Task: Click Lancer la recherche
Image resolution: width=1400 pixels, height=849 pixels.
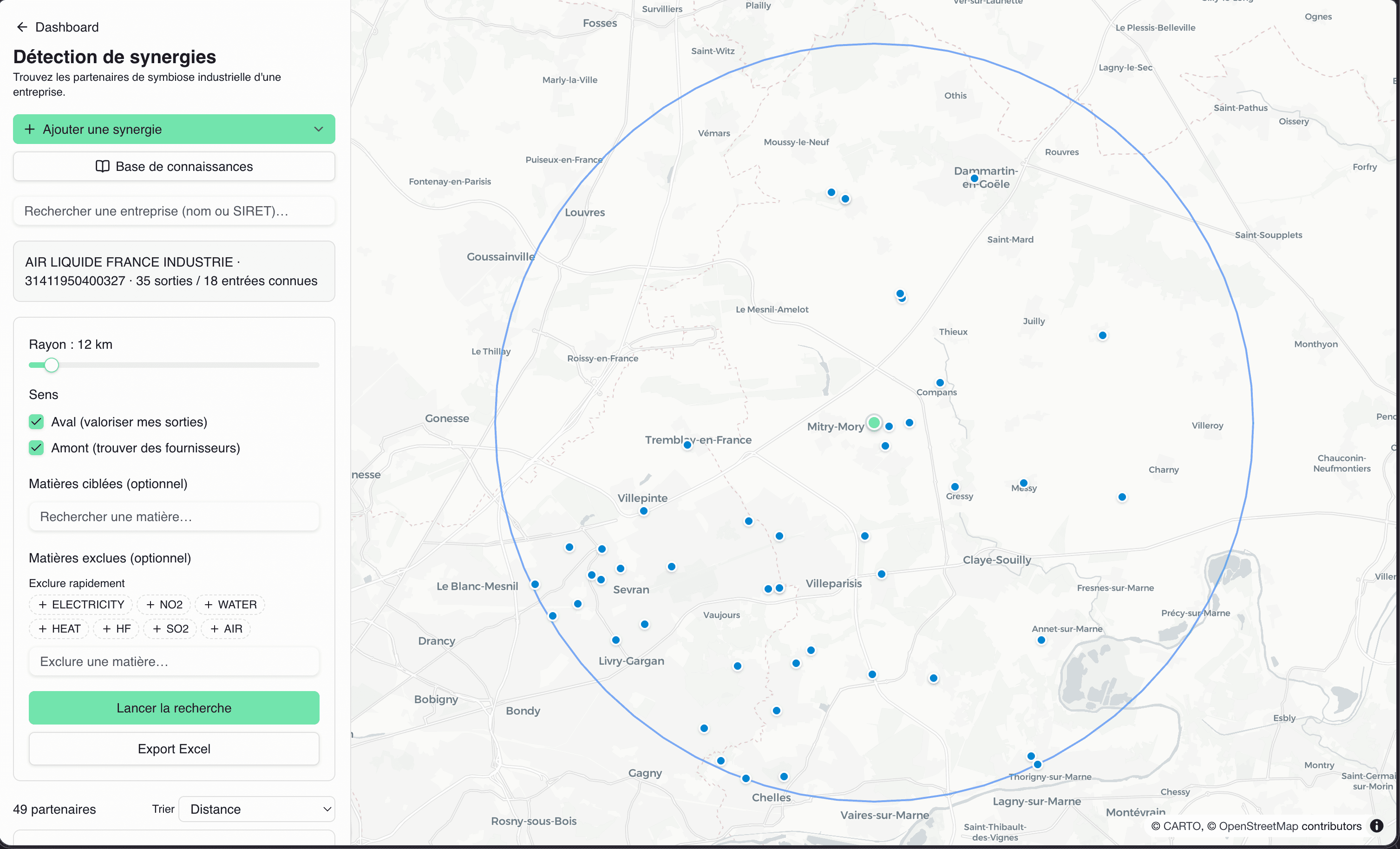Action: tap(174, 708)
